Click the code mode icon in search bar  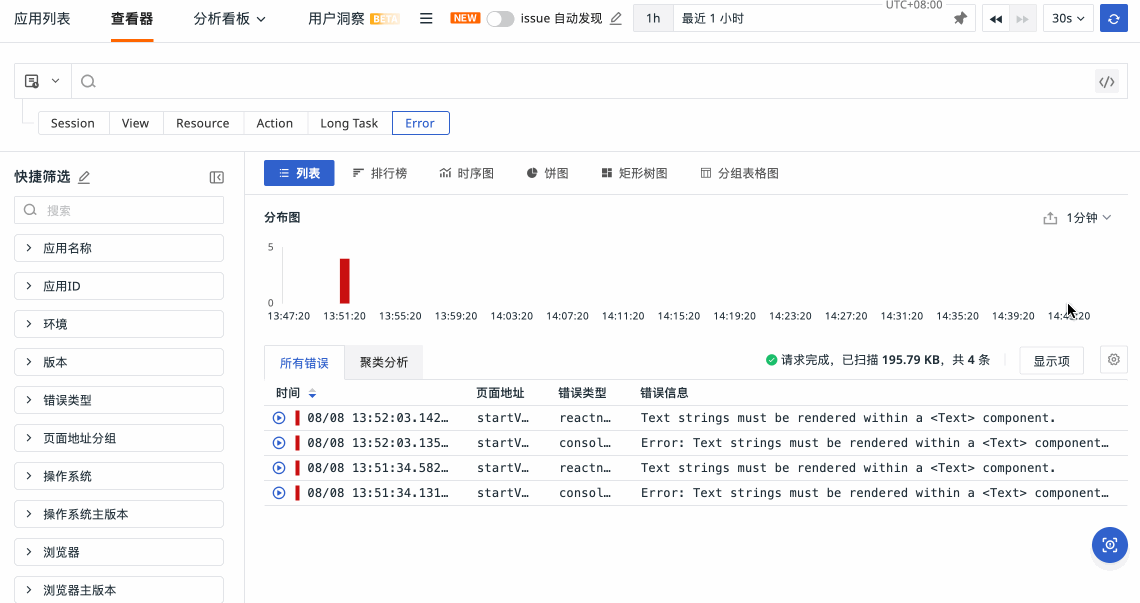tap(1106, 82)
